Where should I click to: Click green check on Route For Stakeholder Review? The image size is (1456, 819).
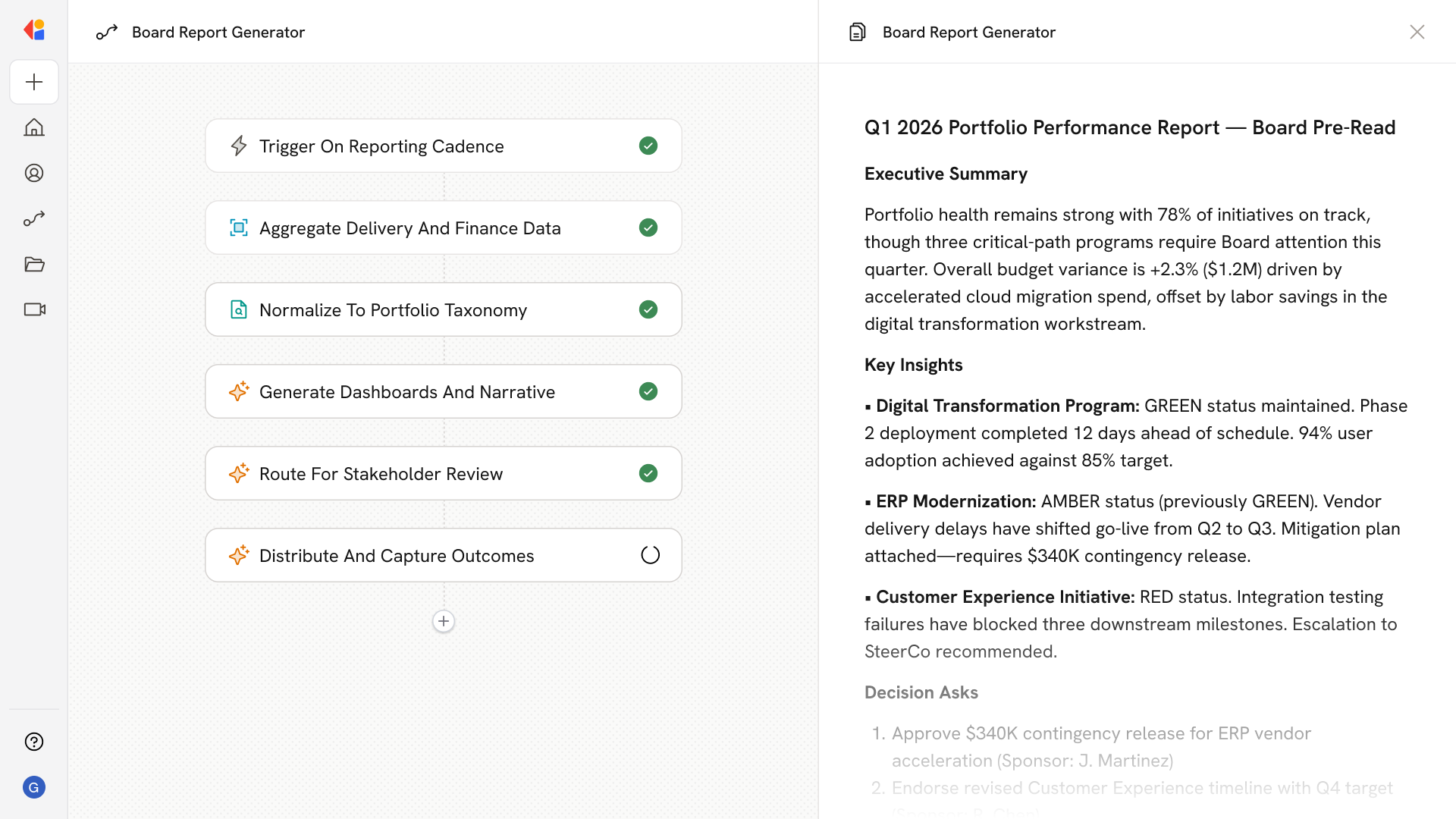coord(648,473)
